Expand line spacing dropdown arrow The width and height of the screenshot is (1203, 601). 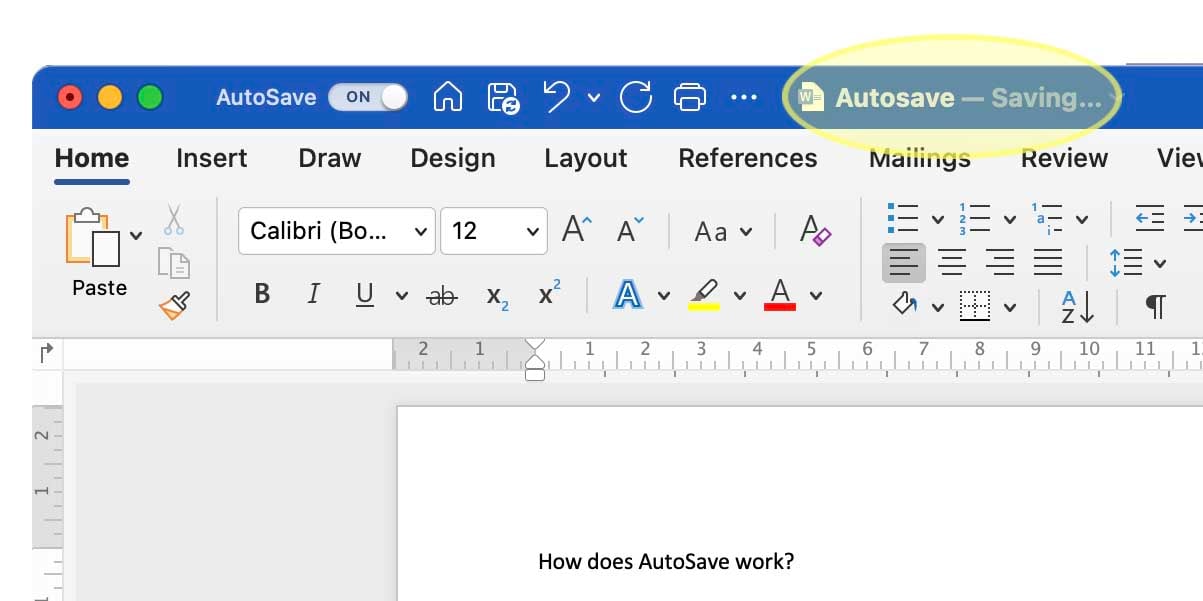point(1160,264)
